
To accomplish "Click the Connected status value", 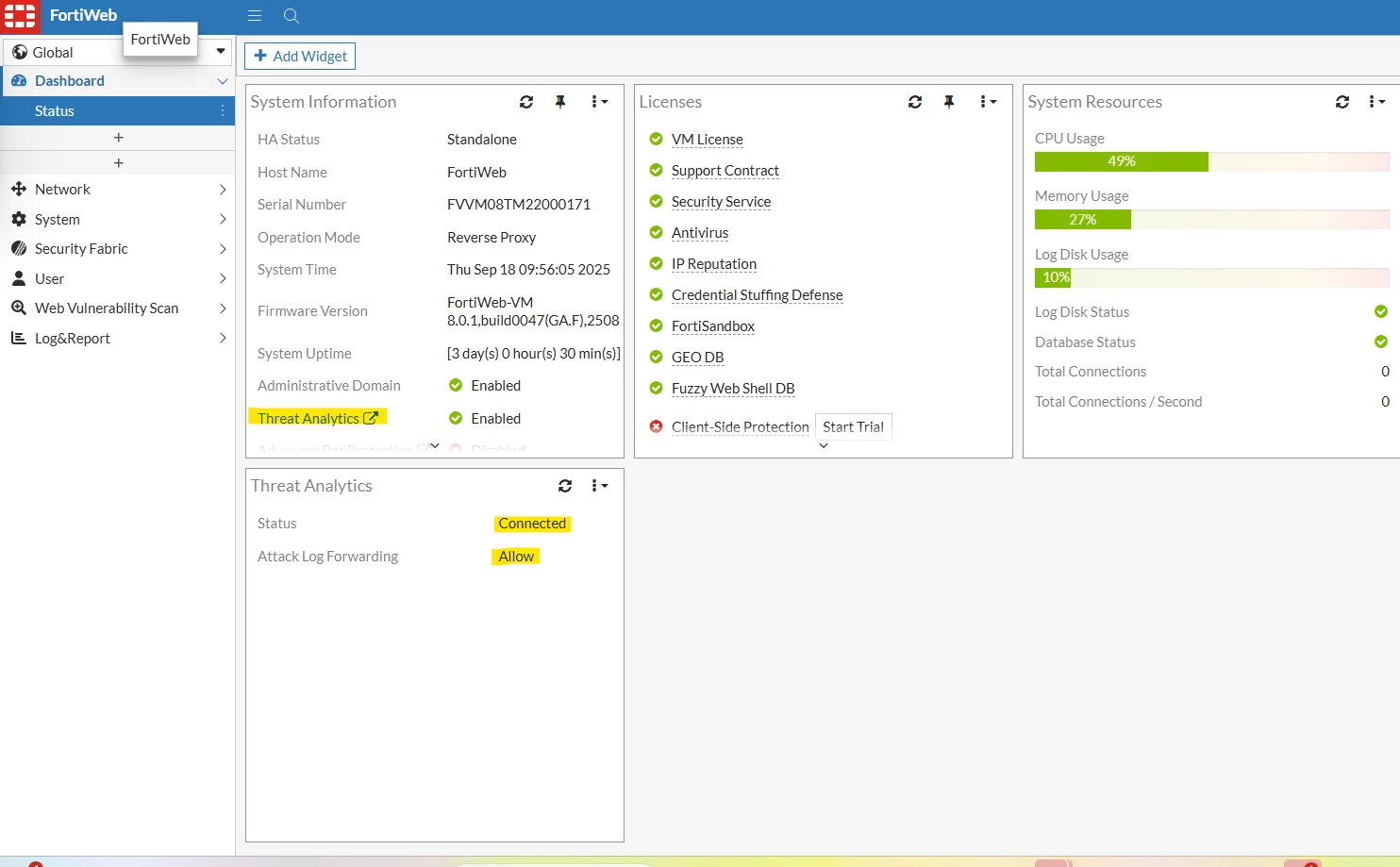I will click(532, 524).
